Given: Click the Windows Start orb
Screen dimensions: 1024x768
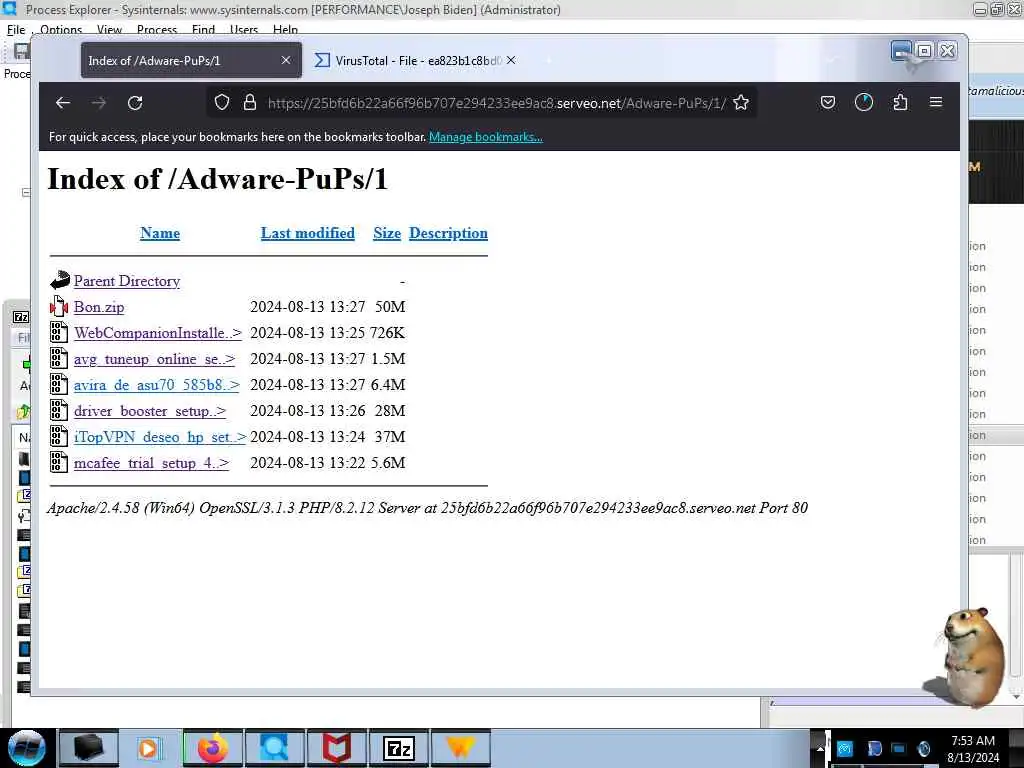Looking at the screenshot, I should pos(27,748).
